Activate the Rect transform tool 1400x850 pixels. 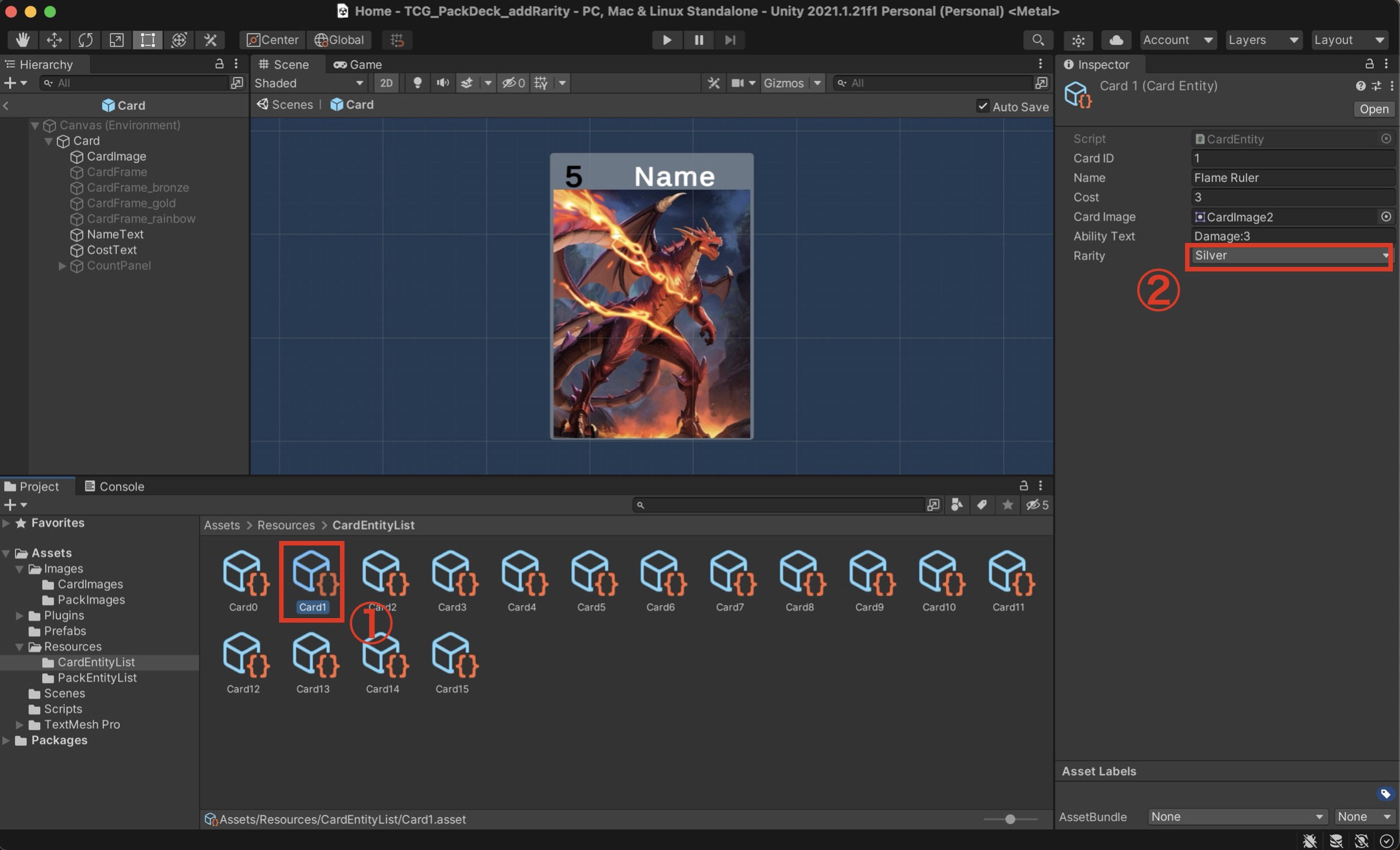(x=148, y=40)
